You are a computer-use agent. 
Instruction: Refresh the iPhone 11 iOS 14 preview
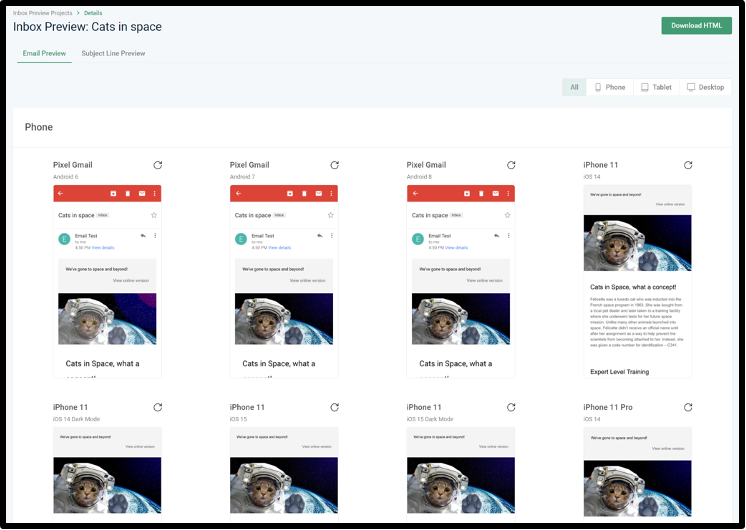pyautogui.click(x=688, y=165)
